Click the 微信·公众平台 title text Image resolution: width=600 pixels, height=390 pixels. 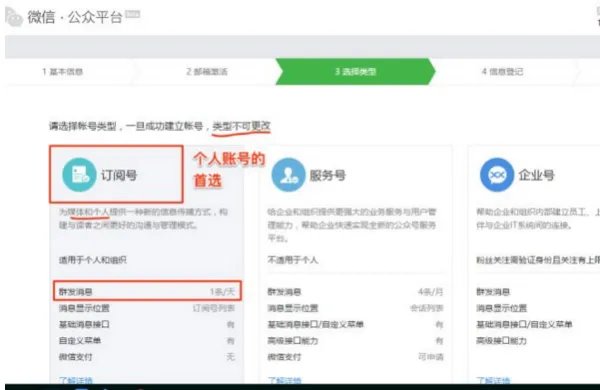pyautogui.click(x=75, y=17)
